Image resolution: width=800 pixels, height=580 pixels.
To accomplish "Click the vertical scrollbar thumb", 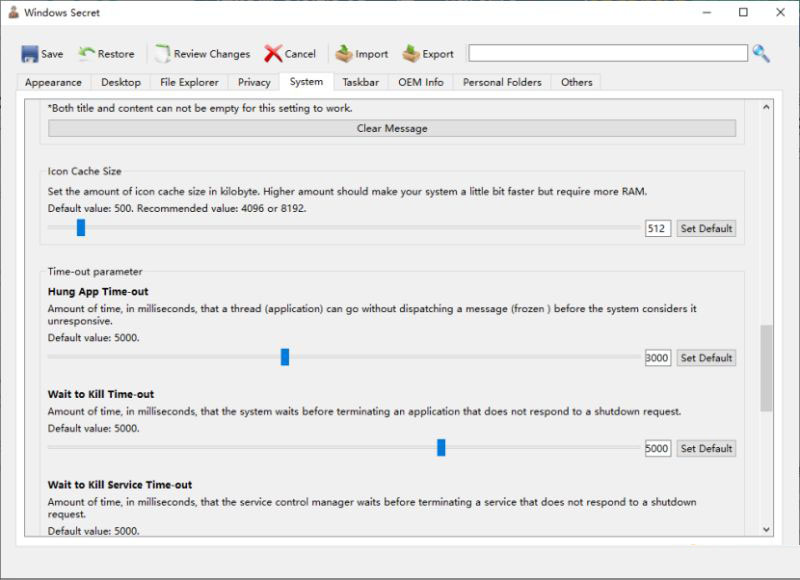I will tap(766, 368).
